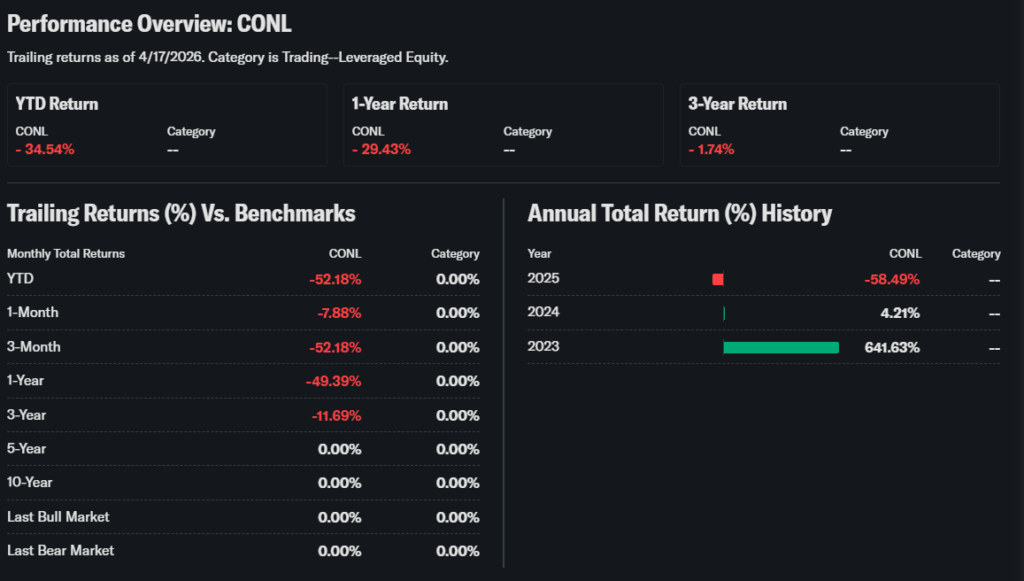Screen dimensions: 1024x581
Task: Click the 4.21% return value for 2024
Action: [900, 313]
